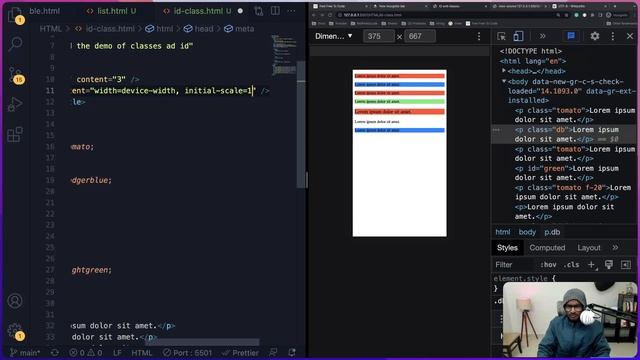
Task: Open the Accounts menu in activity bar
Action: (15, 300)
